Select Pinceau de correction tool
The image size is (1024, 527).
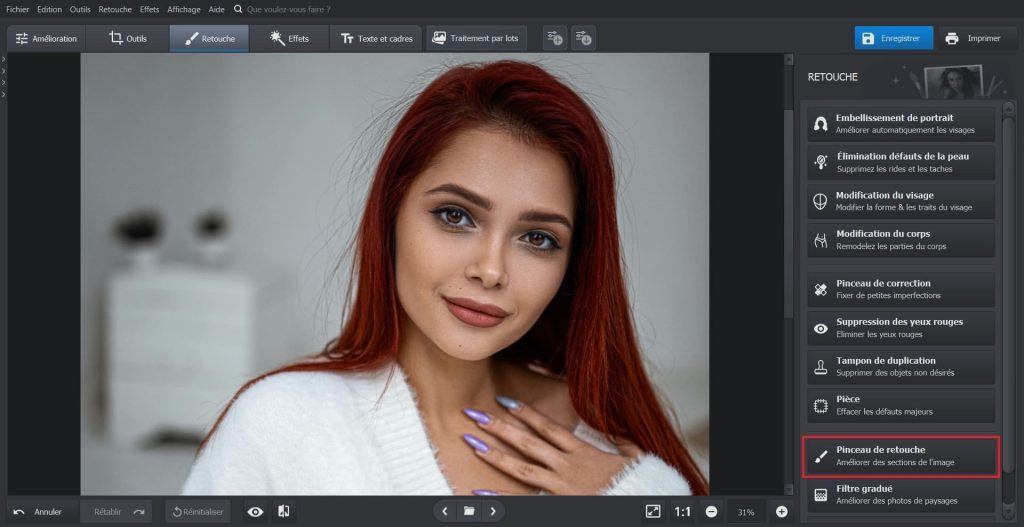pyautogui.click(x=901, y=289)
